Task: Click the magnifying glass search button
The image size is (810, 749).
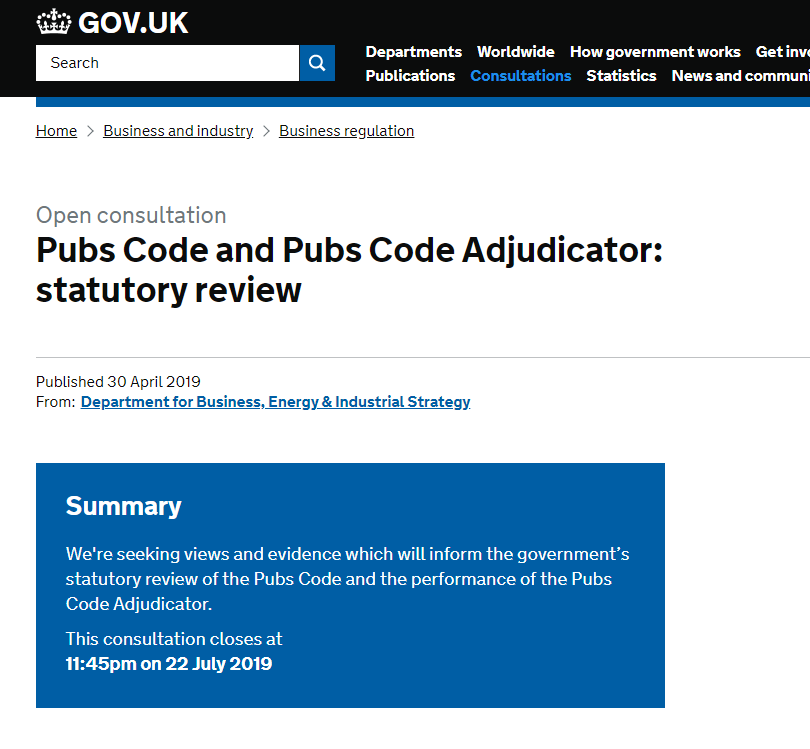Action: (317, 63)
